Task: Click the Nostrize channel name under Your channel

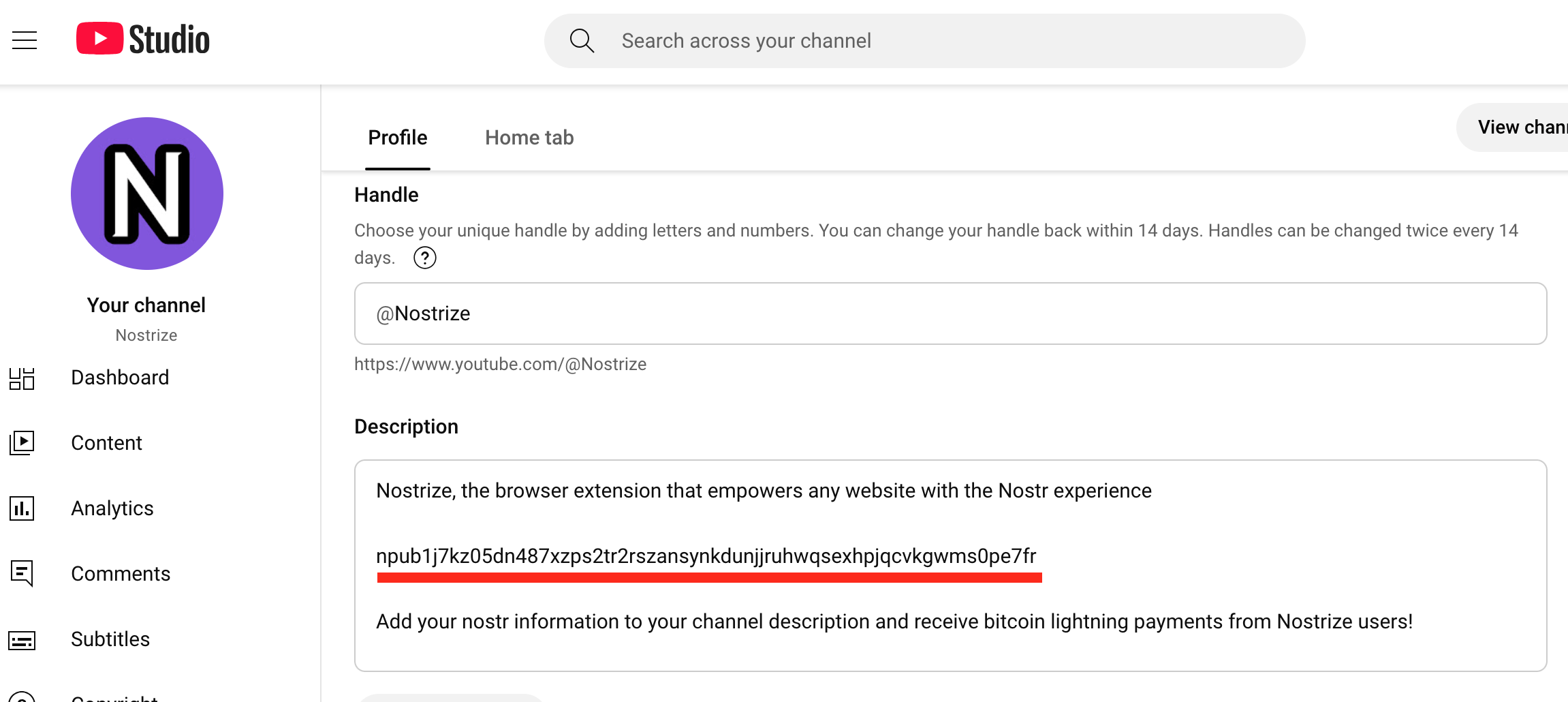Action: click(146, 335)
